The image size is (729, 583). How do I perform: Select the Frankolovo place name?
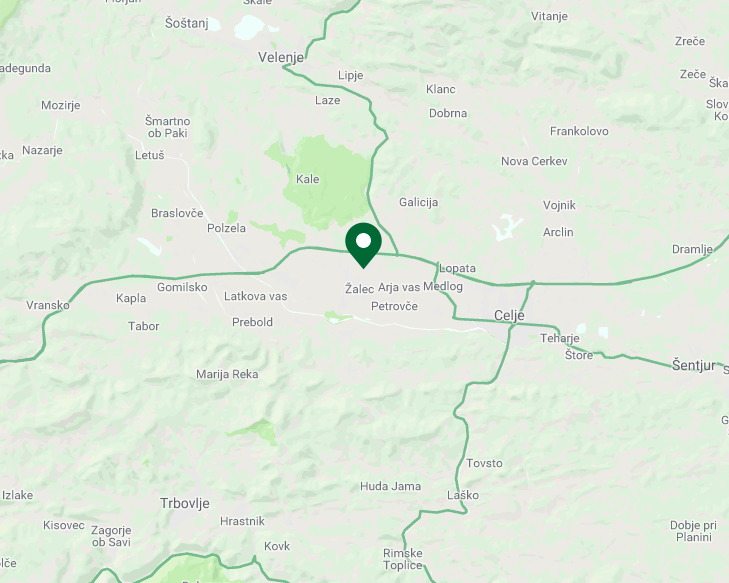(579, 132)
